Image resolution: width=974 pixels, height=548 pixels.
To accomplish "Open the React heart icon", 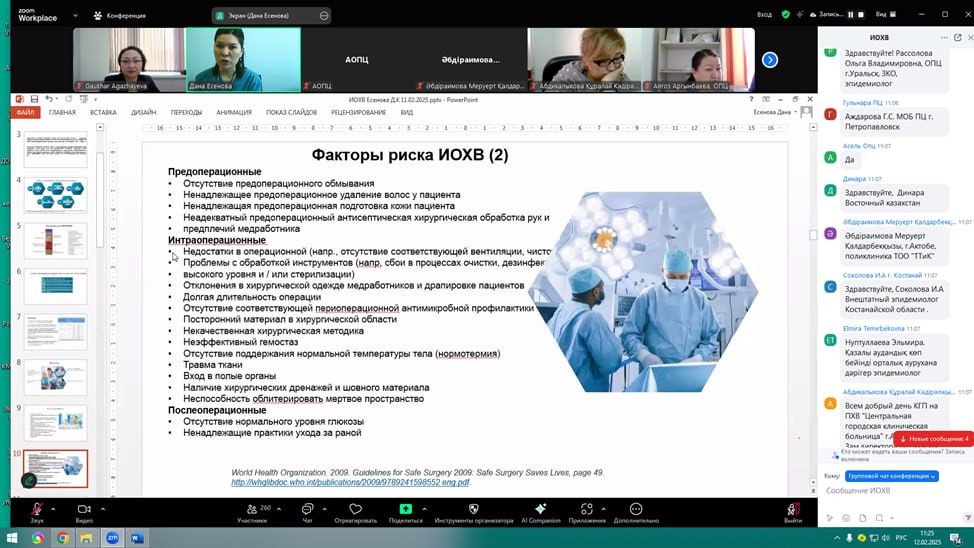I will [354, 509].
